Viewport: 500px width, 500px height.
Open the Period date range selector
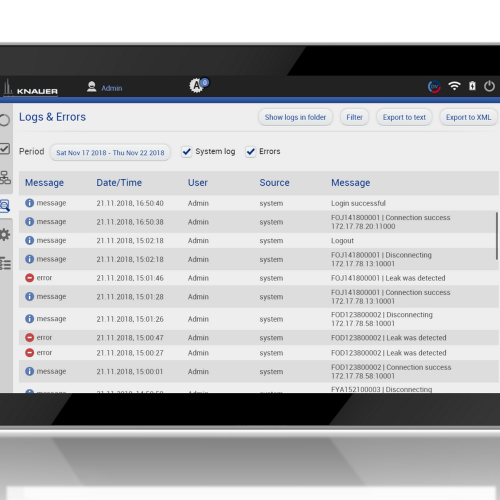coord(110,153)
